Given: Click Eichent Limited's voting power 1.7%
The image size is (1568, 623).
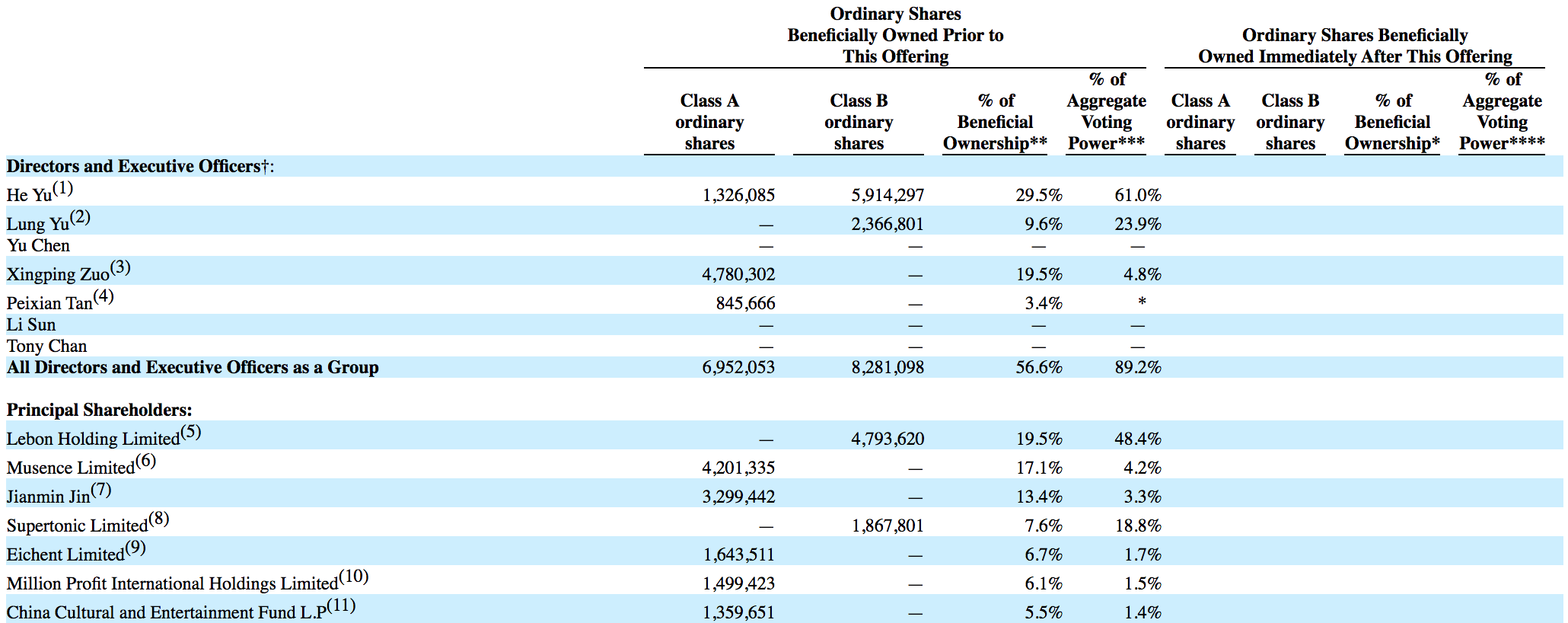Looking at the screenshot, I should pos(1143,554).
